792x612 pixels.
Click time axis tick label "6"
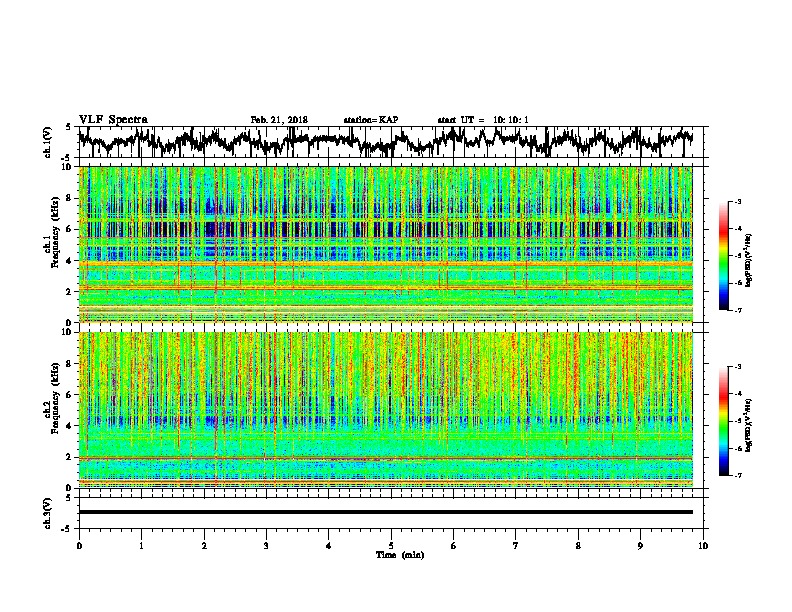454,546
